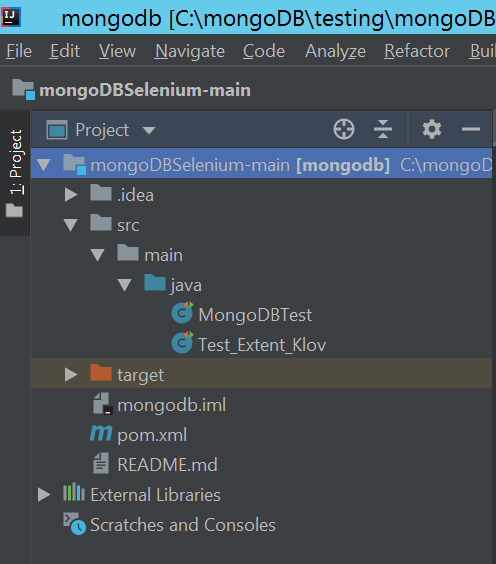Expand the target folder
Image resolution: width=496 pixels, height=564 pixels.
[x=71, y=375]
